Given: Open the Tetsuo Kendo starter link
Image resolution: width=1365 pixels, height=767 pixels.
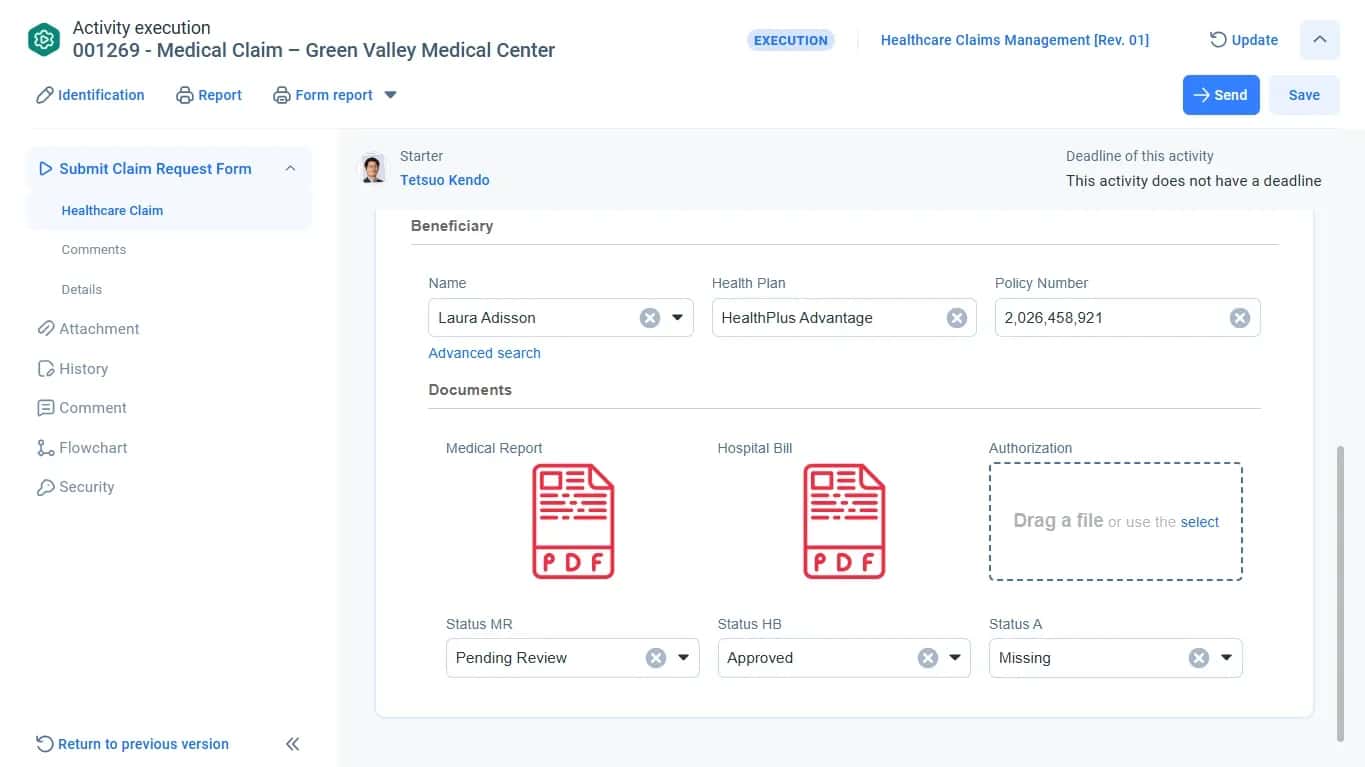Looking at the screenshot, I should click(x=445, y=180).
